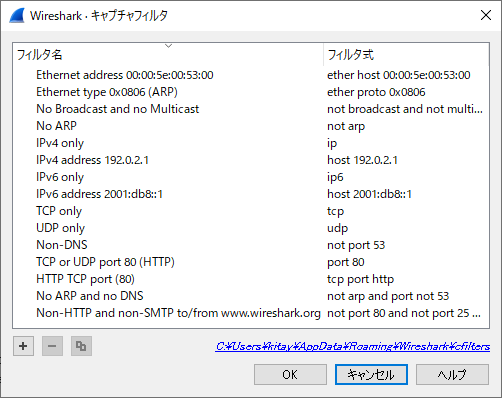The height and width of the screenshot is (398, 502).
Task: Click the キャンセル button
Action: tap(371, 375)
